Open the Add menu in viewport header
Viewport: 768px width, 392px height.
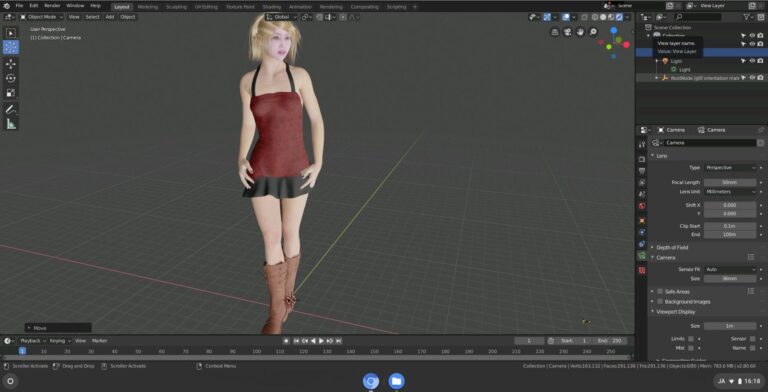click(110, 17)
